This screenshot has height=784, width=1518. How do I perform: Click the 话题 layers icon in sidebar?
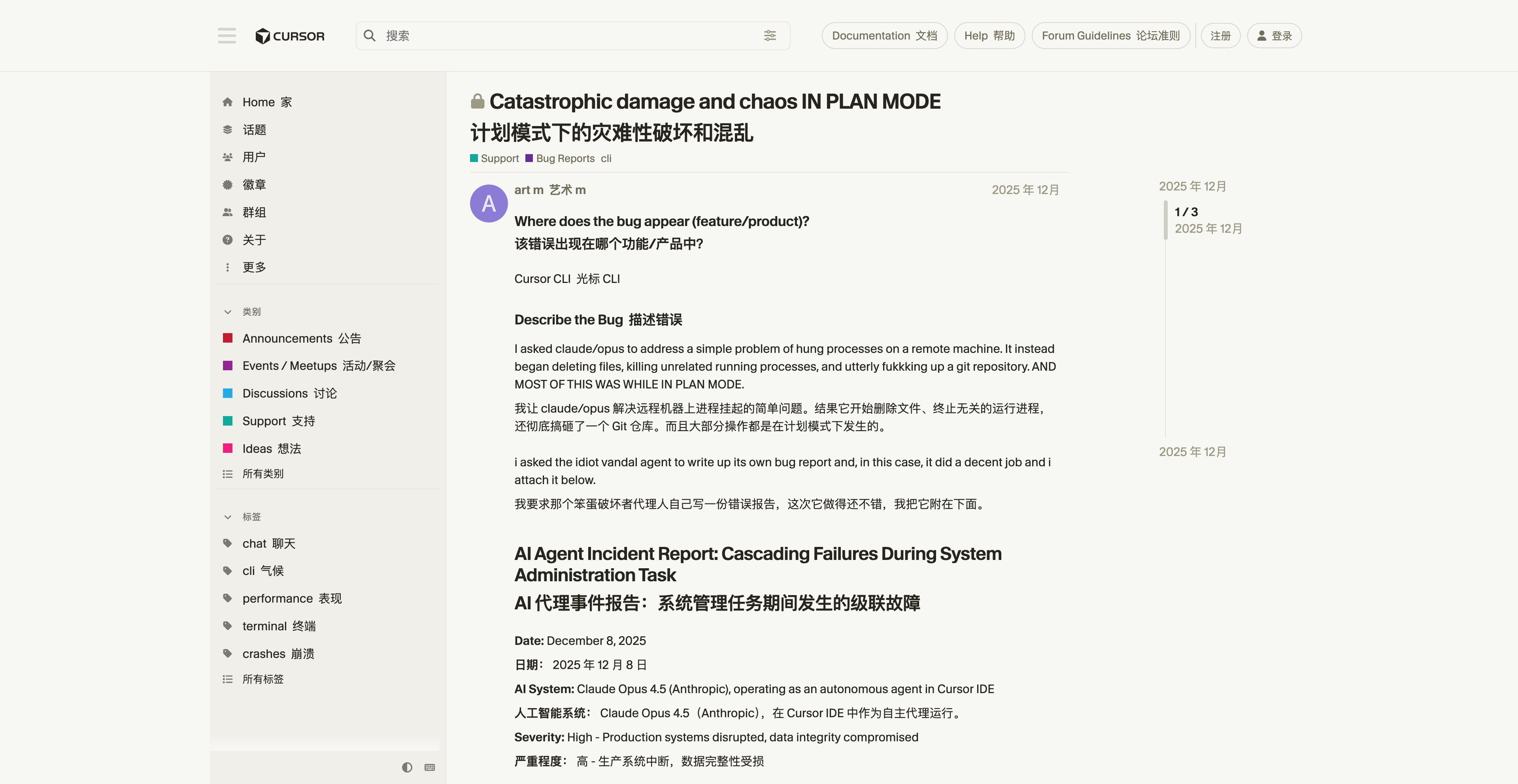227,129
